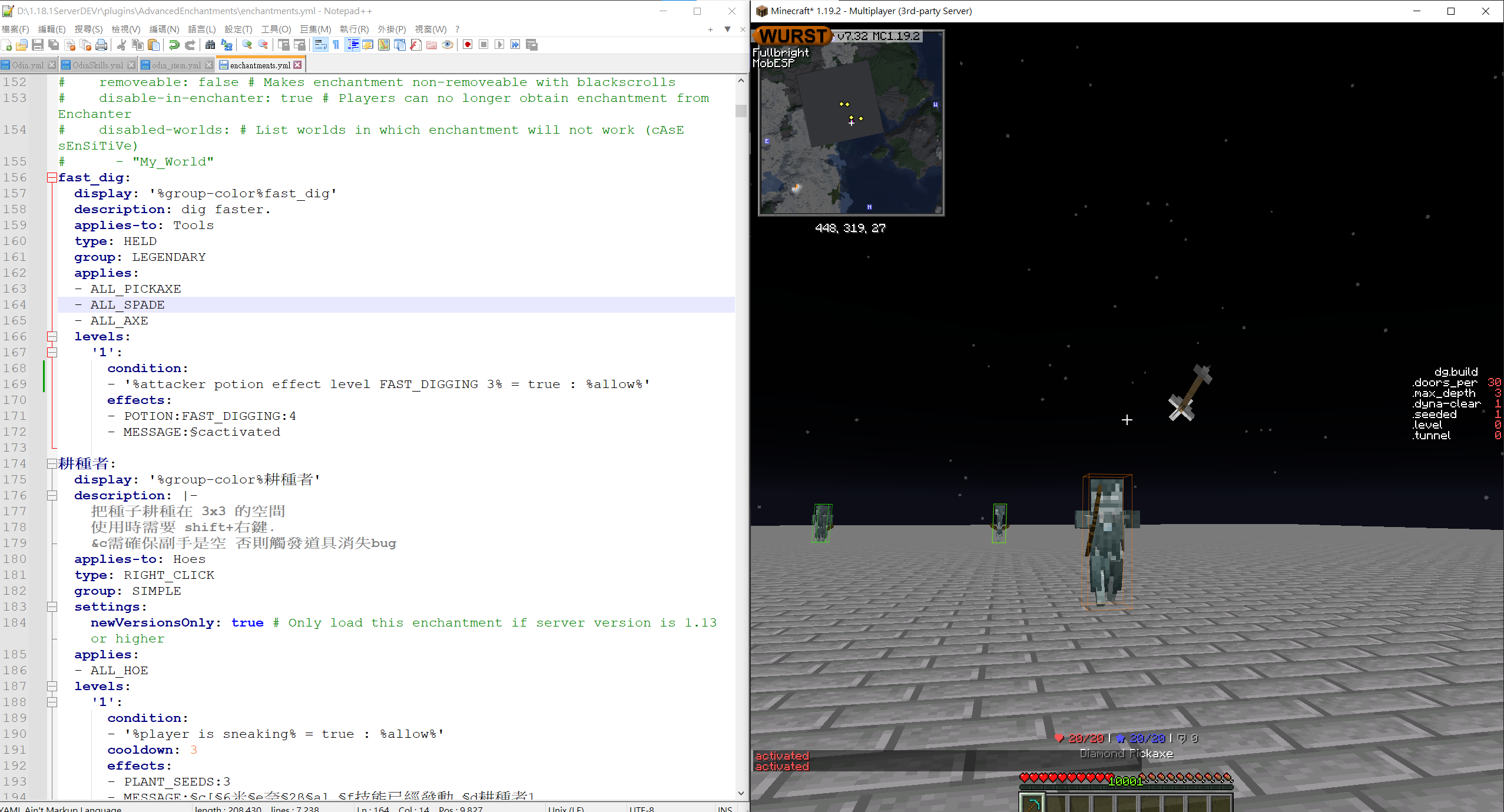Start recording a macro
The height and width of the screenshot is (812, 1504).
468,45
